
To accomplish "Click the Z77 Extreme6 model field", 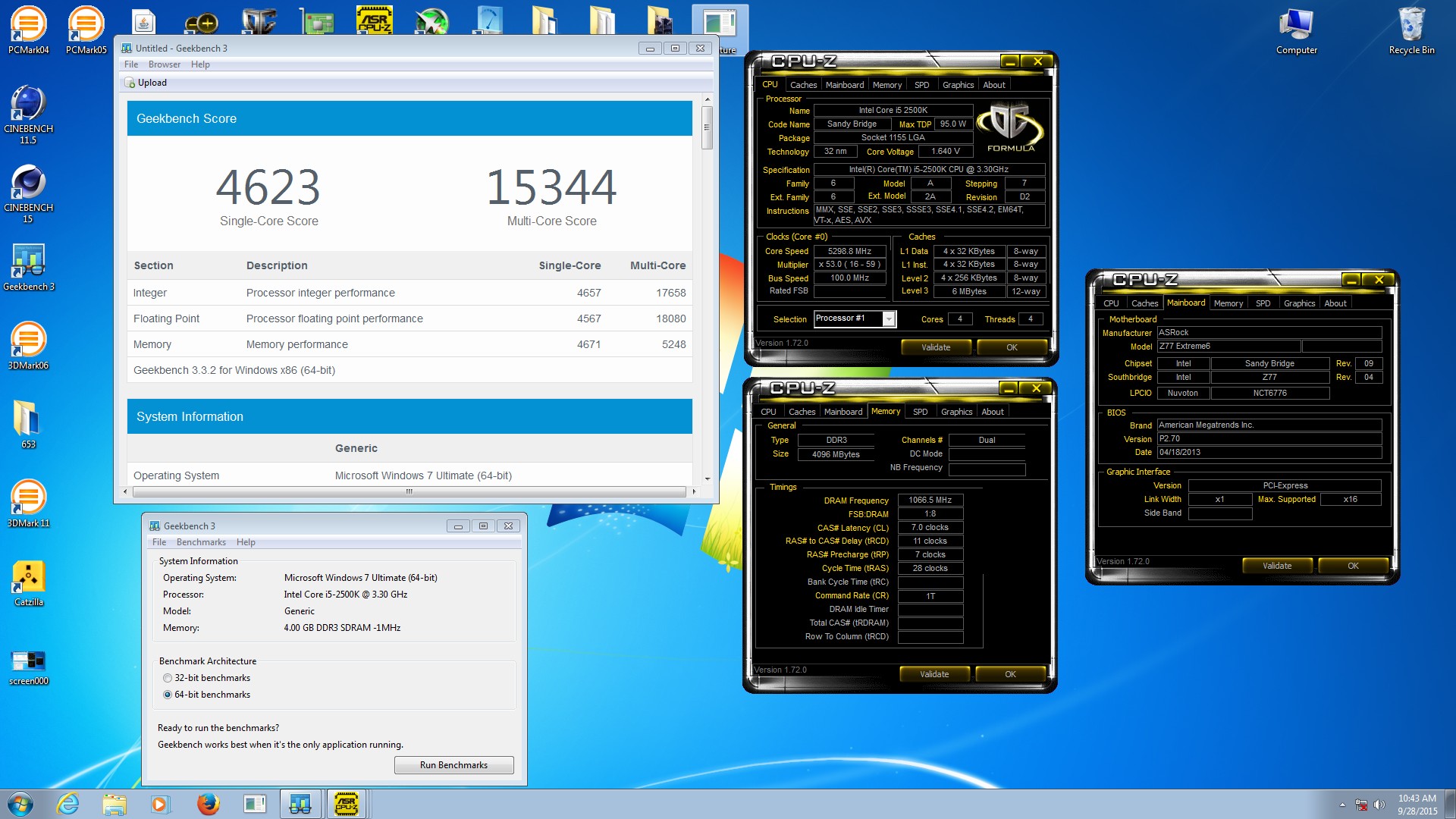I will (1229, 347).
